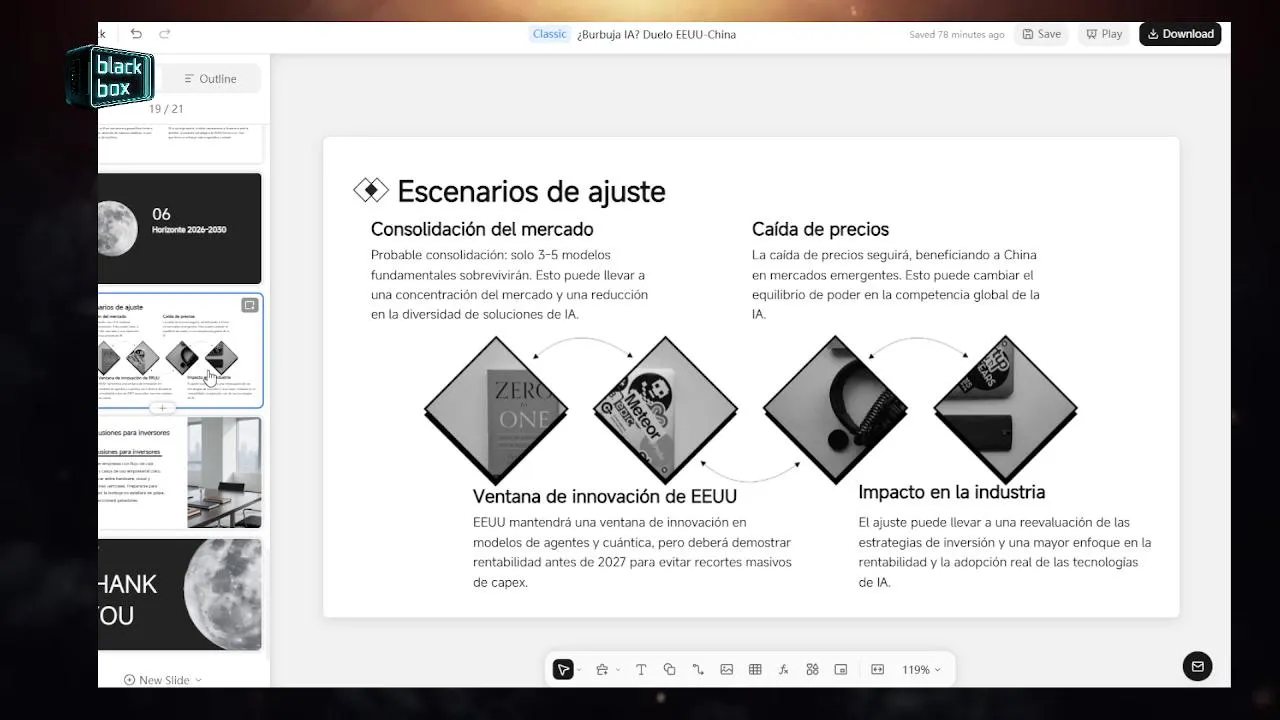Select the Consolidación del mercado heading
The image size is (1280, 720).
coord(482,229)
